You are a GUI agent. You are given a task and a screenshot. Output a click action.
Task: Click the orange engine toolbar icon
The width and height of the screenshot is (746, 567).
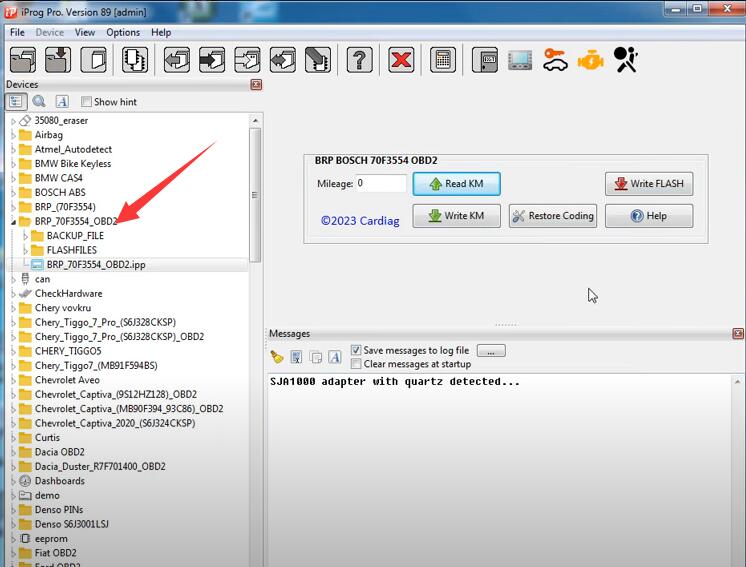pyautogui.click(x=590, y=61)
